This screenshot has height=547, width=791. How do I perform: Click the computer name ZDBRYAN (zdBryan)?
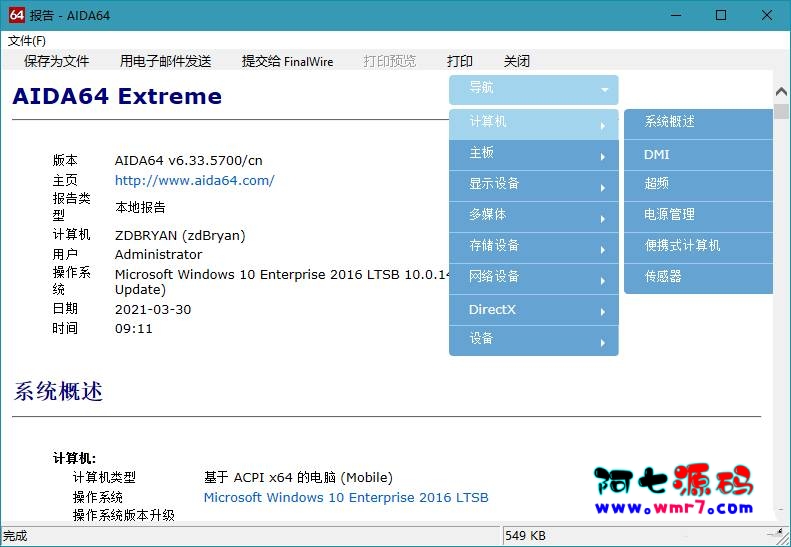click(180, 236)
